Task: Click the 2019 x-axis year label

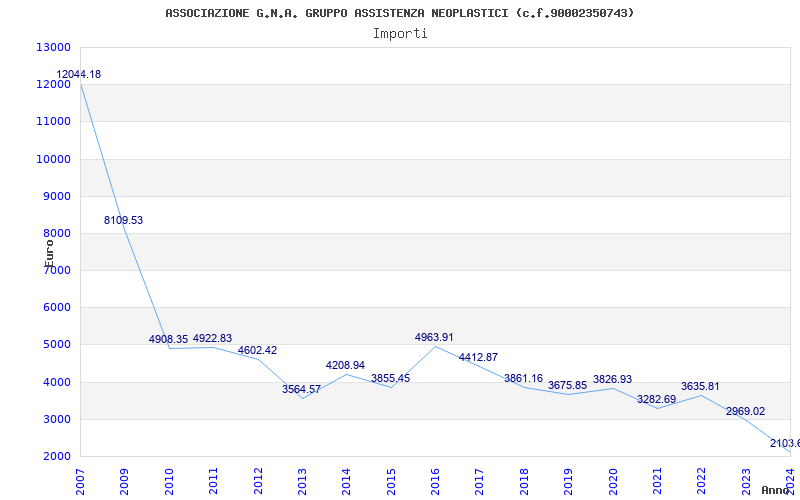Action: point(568,481)
